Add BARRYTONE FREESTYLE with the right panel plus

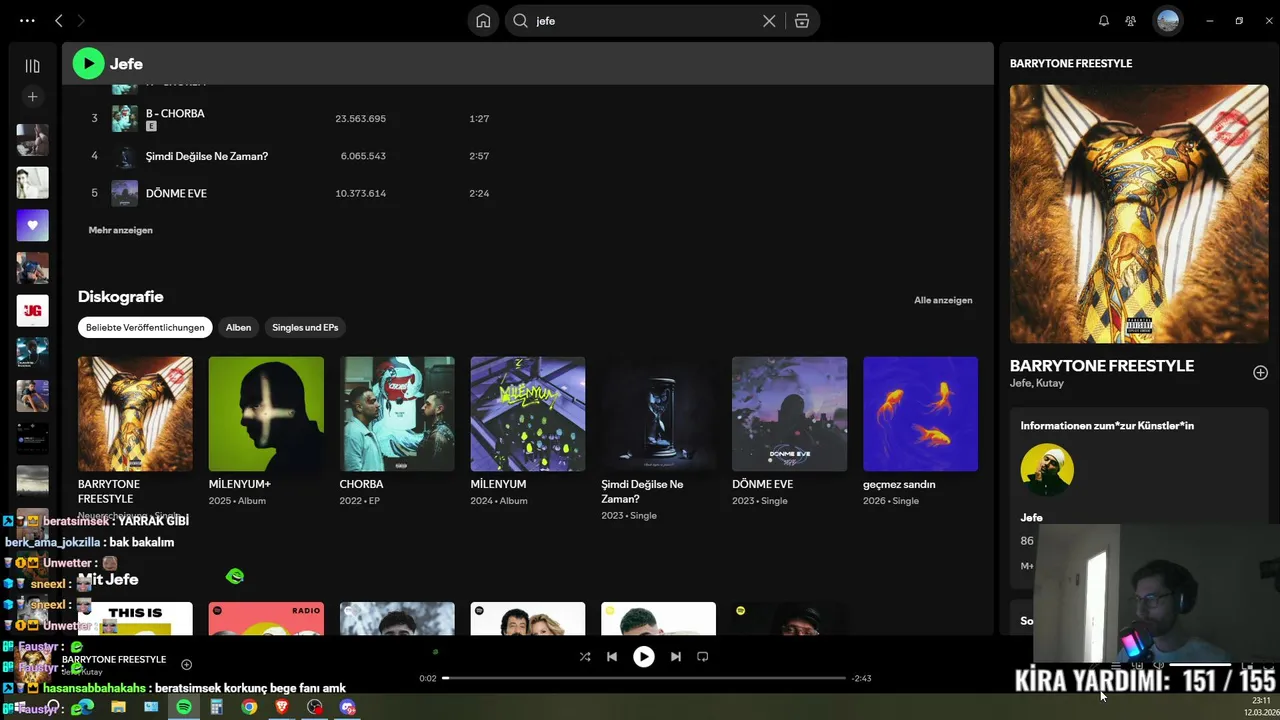click(1260, 372)
